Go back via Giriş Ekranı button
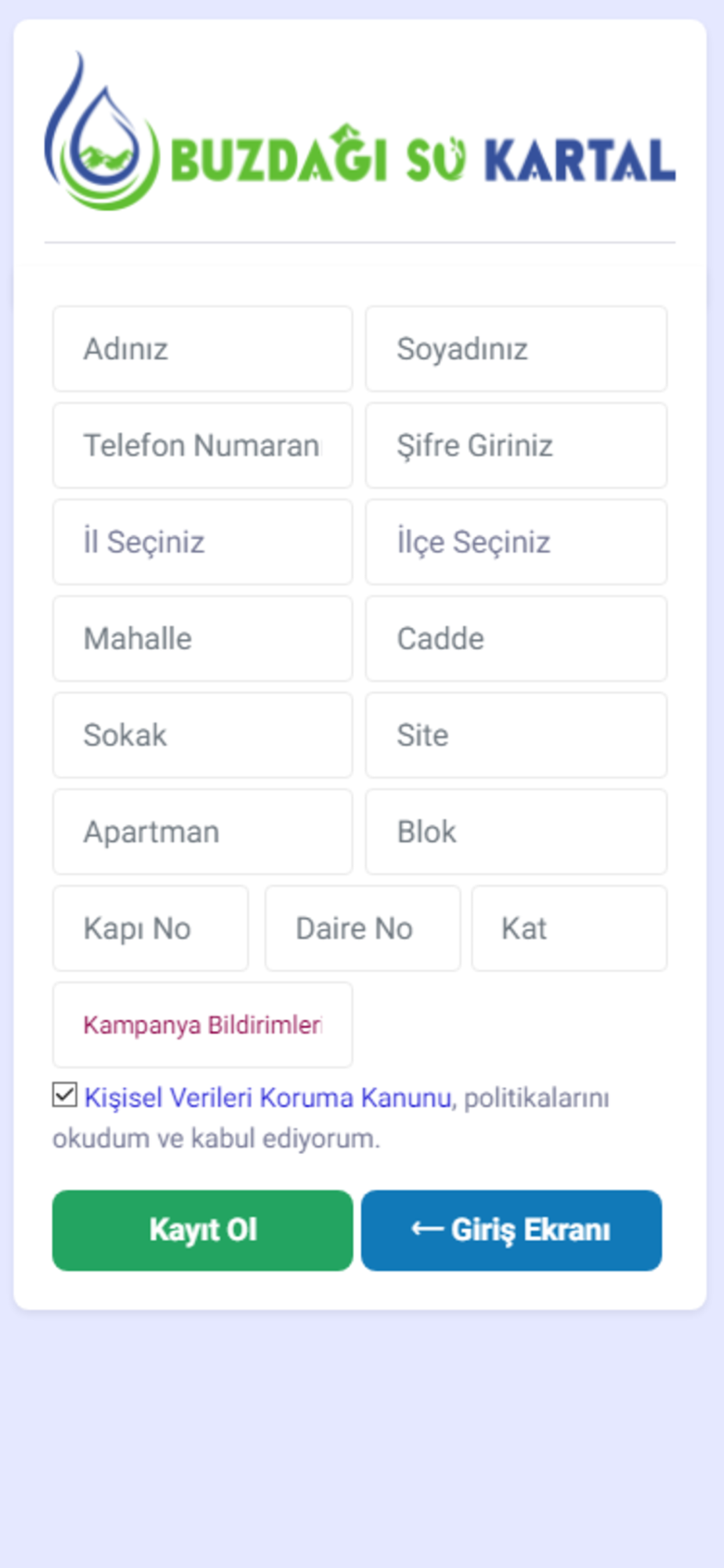 511,1230
